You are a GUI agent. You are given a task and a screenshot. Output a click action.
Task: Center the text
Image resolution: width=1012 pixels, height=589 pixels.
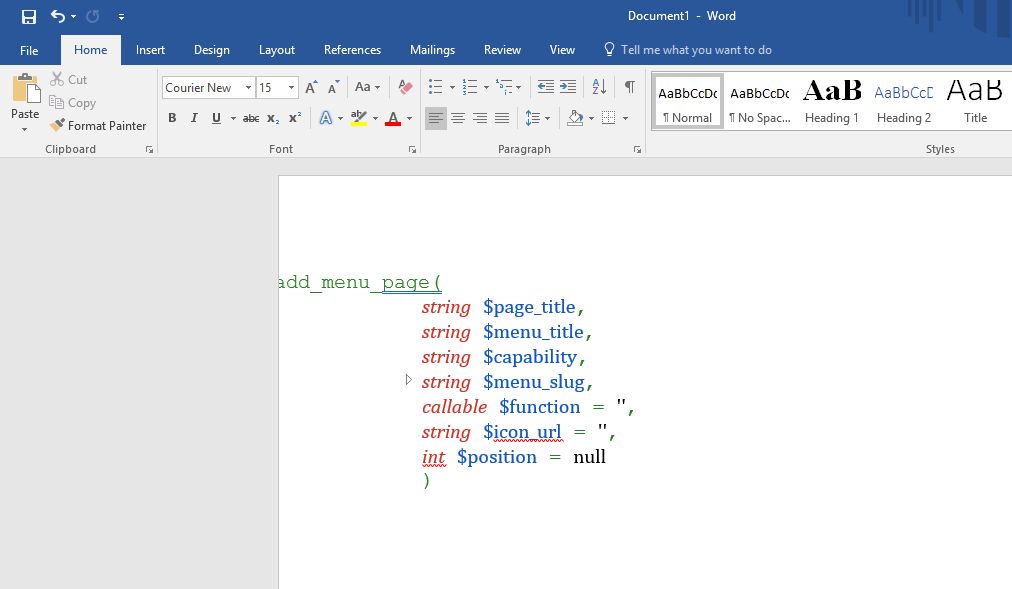tap(458, 118)
